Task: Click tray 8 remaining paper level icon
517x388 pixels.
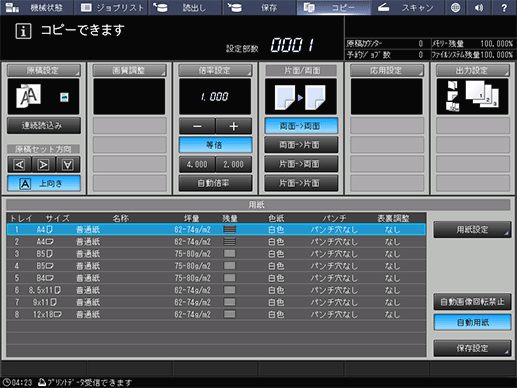Action: pyautogui.click(x=230, y=314)
